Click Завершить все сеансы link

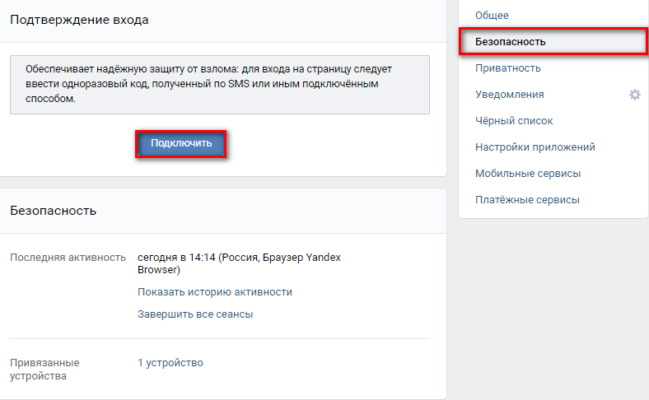click(x=195, y=314)
